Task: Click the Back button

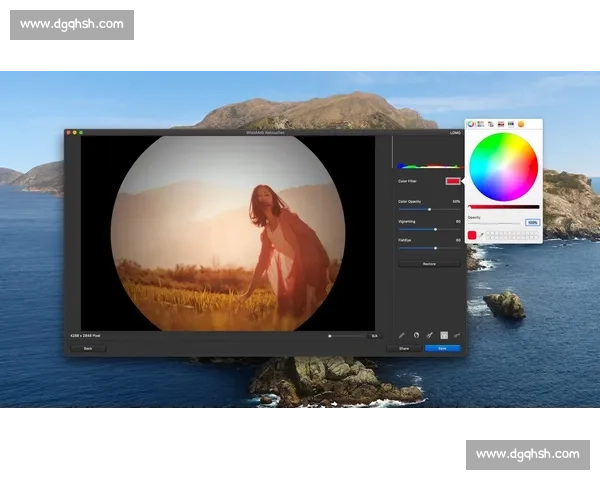Action: [88, 348]
